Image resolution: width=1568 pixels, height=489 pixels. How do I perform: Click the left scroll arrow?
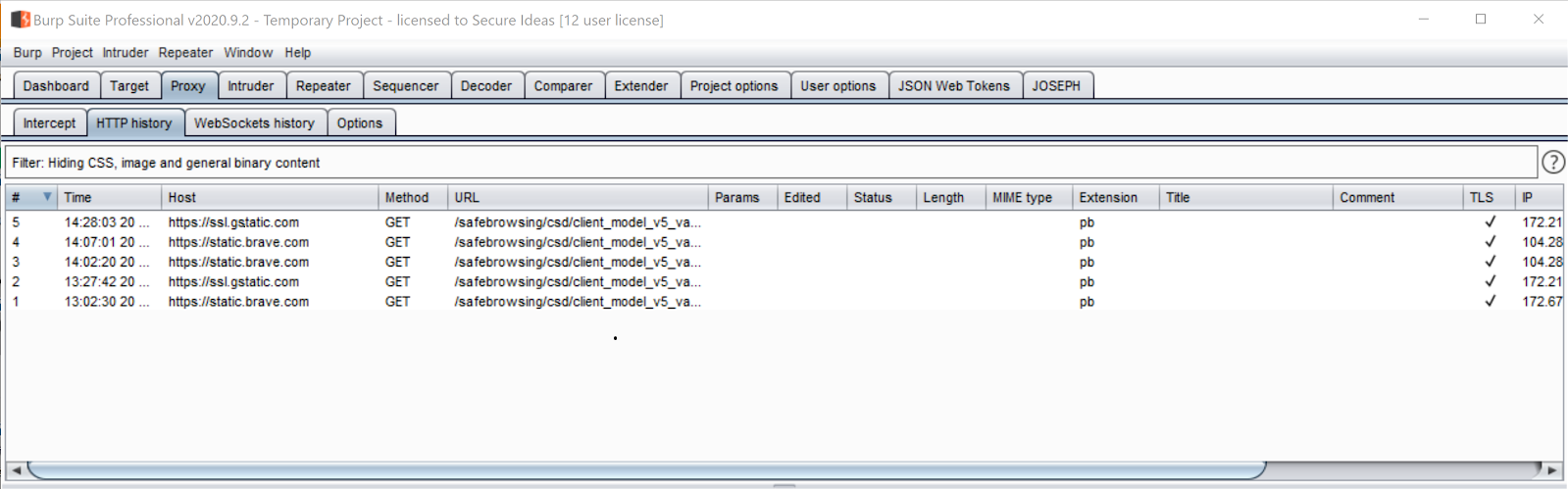click(16, 470)
